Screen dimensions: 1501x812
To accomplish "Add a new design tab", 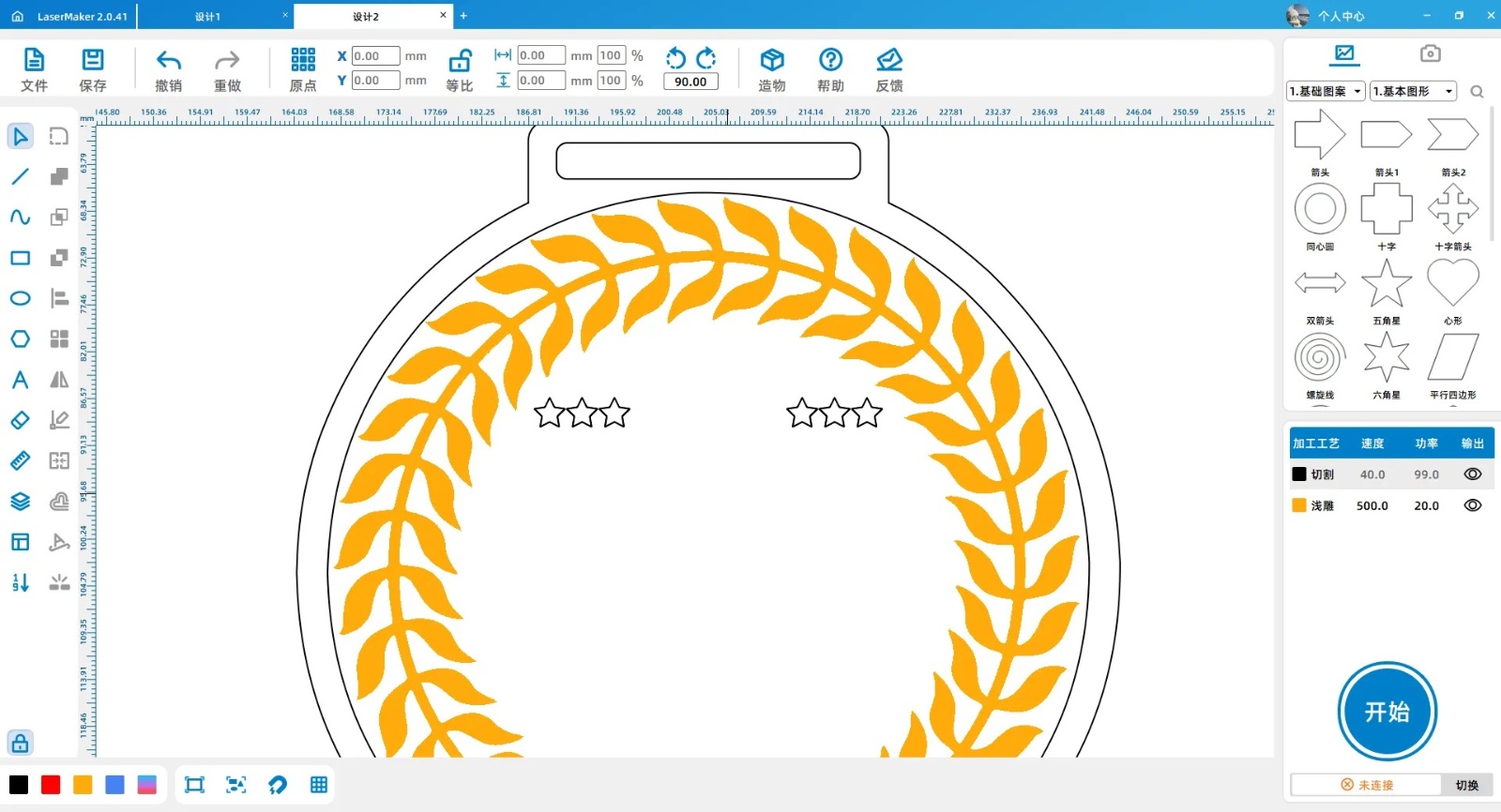I will 463,16.
